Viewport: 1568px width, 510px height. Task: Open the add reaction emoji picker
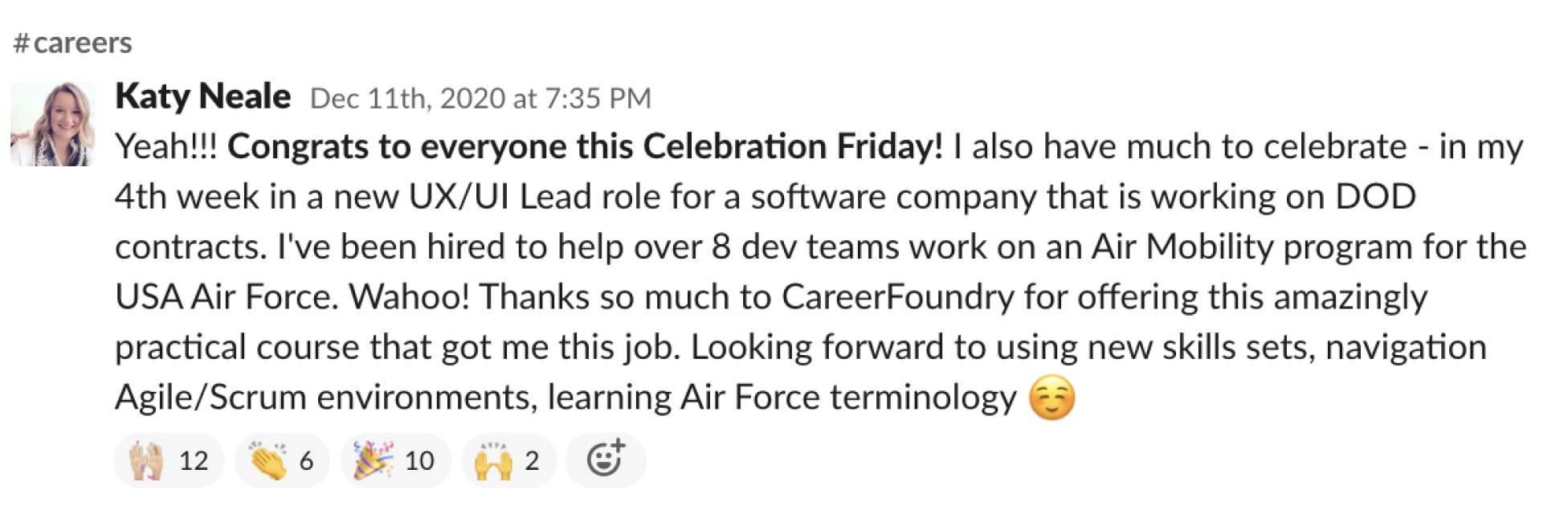click(x=605, y=460)
